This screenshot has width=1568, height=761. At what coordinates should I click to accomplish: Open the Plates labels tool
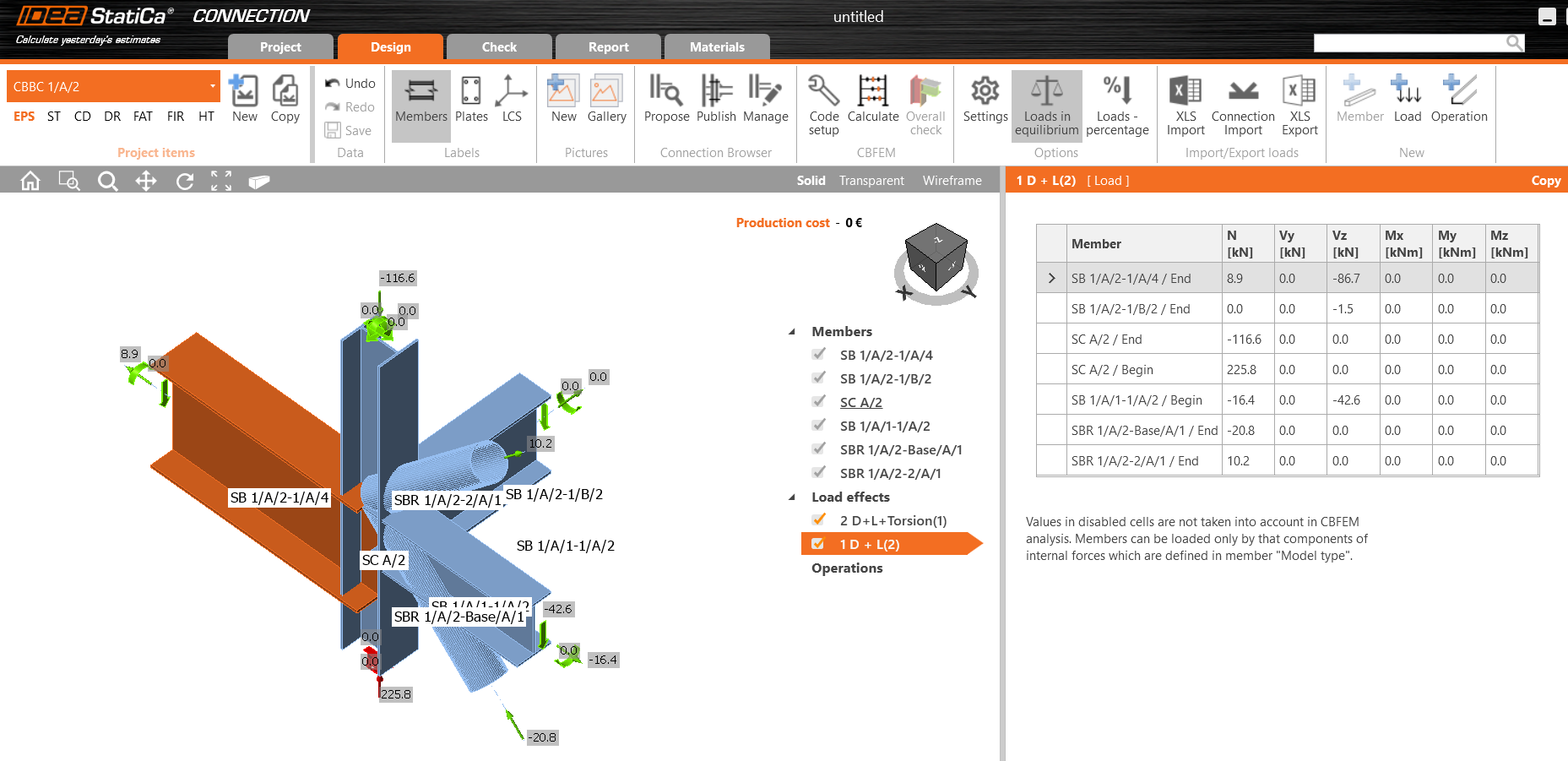[471, 101]
